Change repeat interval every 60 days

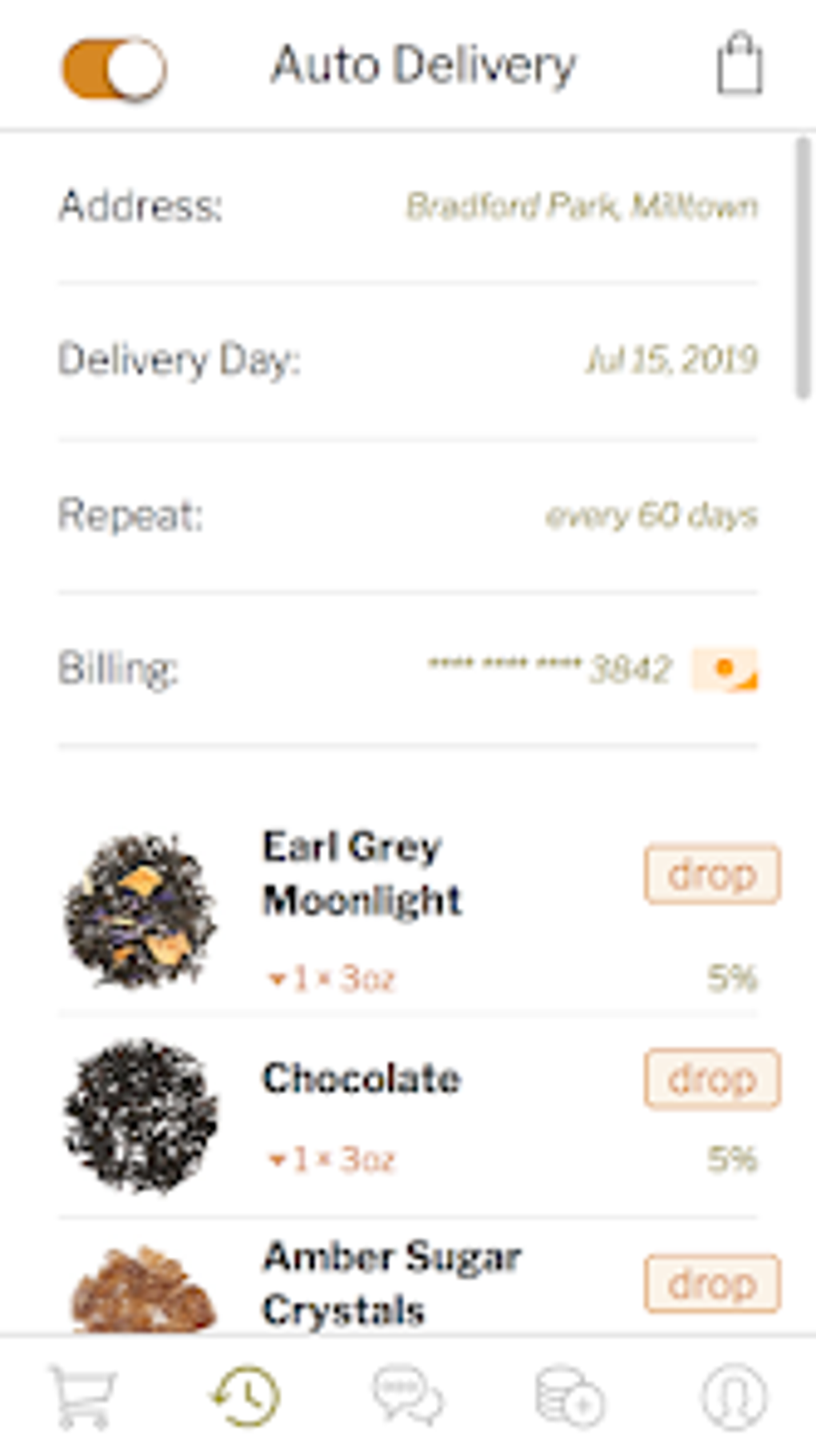click(650, 515)
